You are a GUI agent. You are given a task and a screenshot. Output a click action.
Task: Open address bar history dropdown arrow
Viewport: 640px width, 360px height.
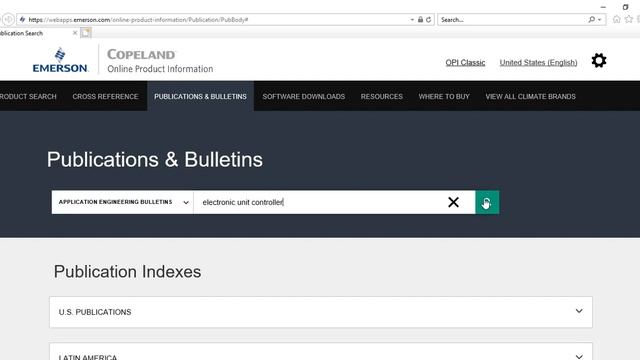click(x=412, y=20)
